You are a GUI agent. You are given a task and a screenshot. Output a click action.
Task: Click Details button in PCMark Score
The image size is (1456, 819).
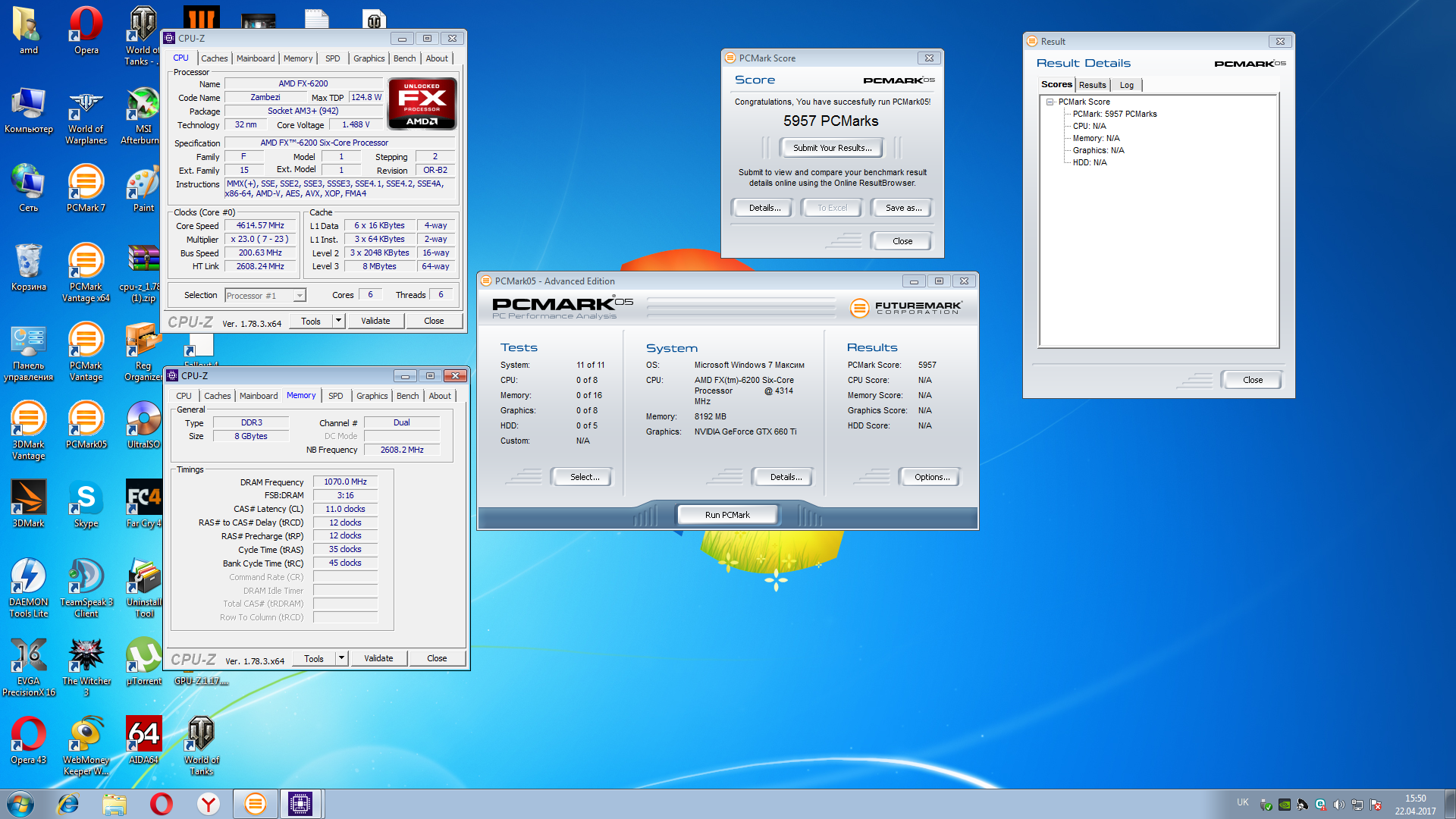click(x=764, y=208)
